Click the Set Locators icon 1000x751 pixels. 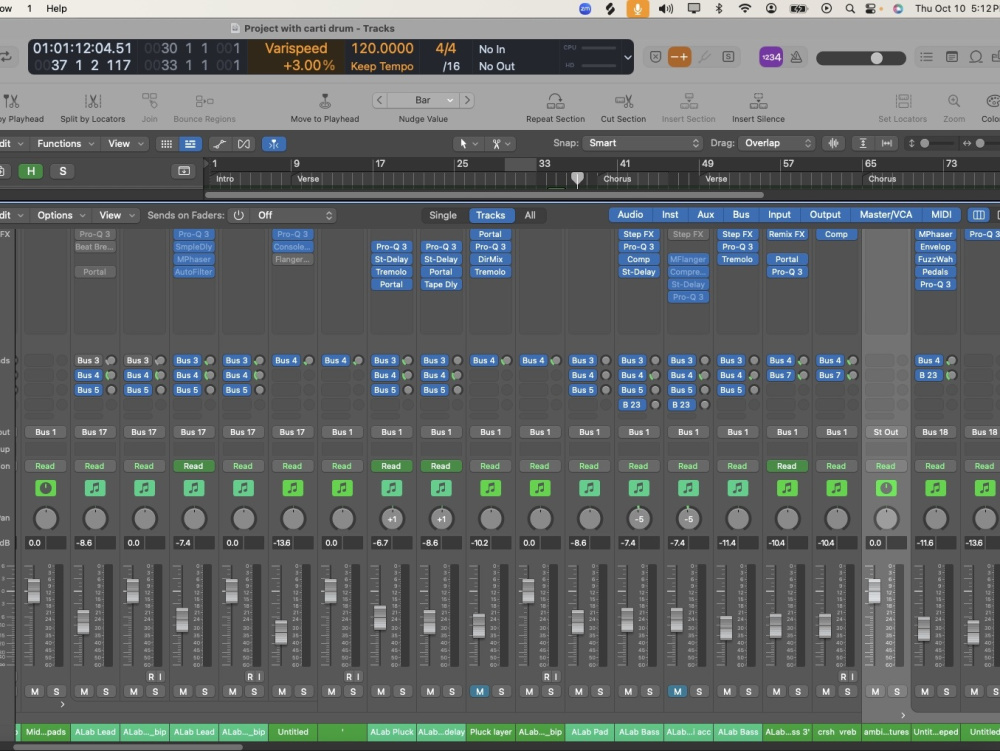(902, 101)
